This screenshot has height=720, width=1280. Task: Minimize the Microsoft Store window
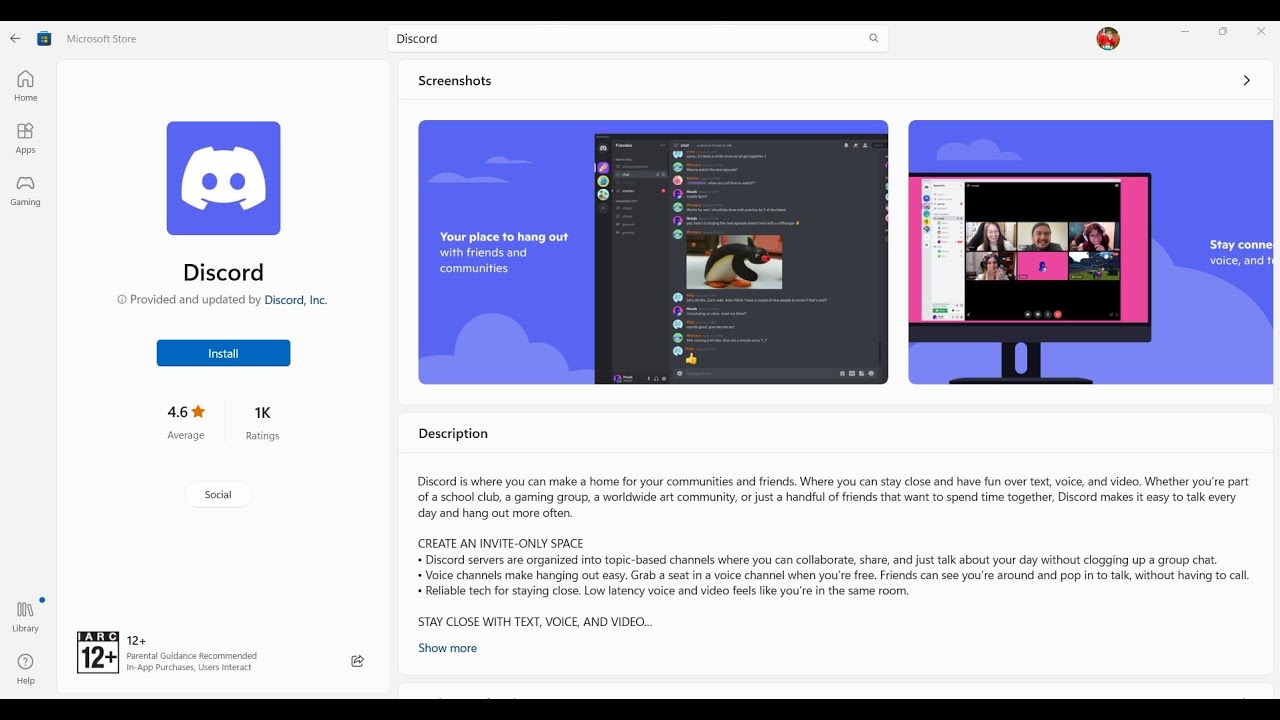point(1185,32)
